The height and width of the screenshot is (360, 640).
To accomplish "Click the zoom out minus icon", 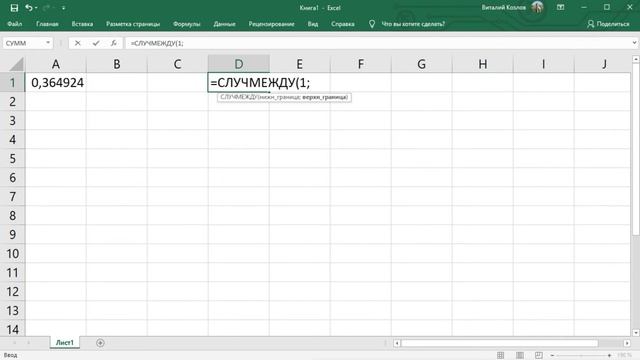I will coord(552,356).
